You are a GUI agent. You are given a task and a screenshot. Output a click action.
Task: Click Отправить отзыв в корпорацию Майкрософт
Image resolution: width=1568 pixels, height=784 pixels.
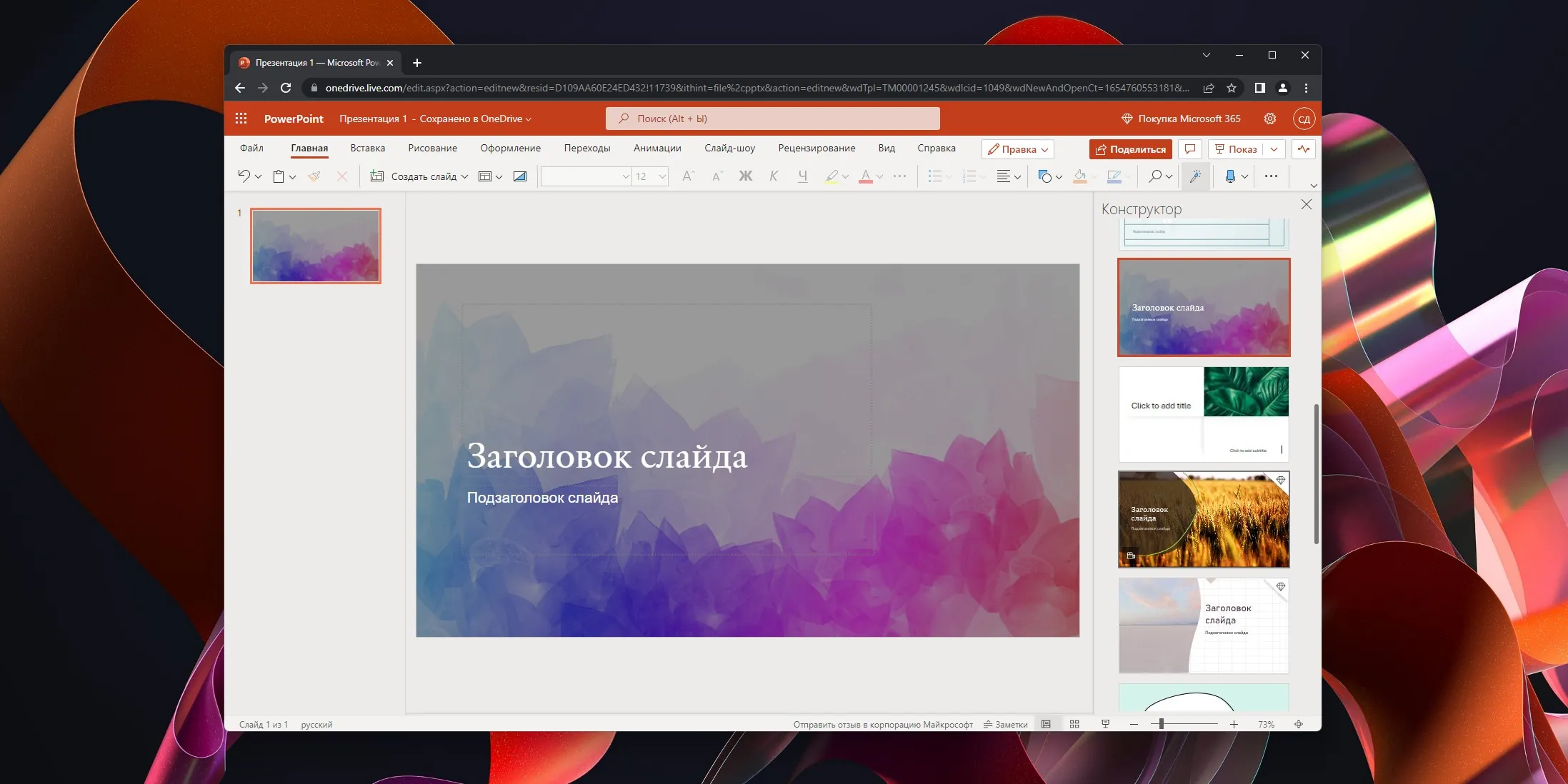click(x=883, y=724)
